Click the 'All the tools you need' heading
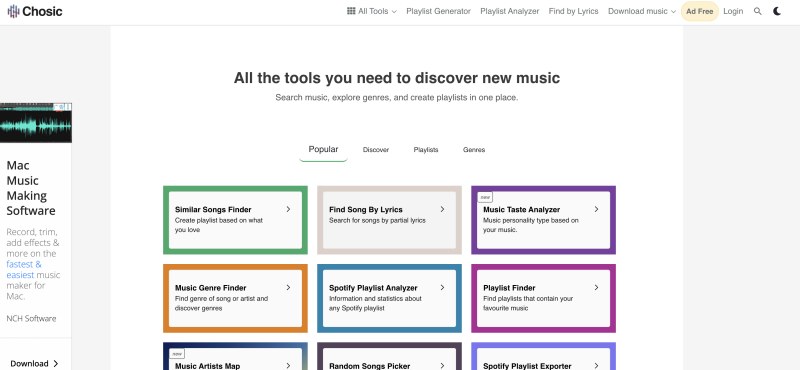This screenshot has width=800, height=370. coord(396,78)
